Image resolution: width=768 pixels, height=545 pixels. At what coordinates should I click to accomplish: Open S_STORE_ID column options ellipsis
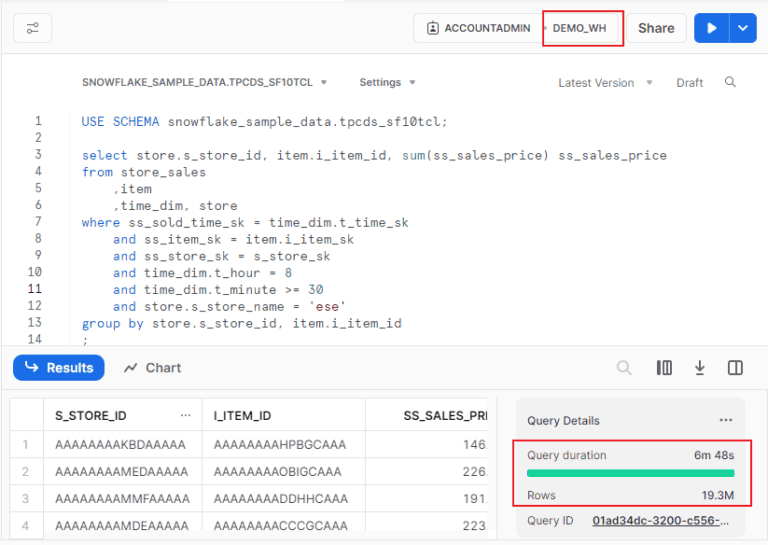(x=186, y=415)
